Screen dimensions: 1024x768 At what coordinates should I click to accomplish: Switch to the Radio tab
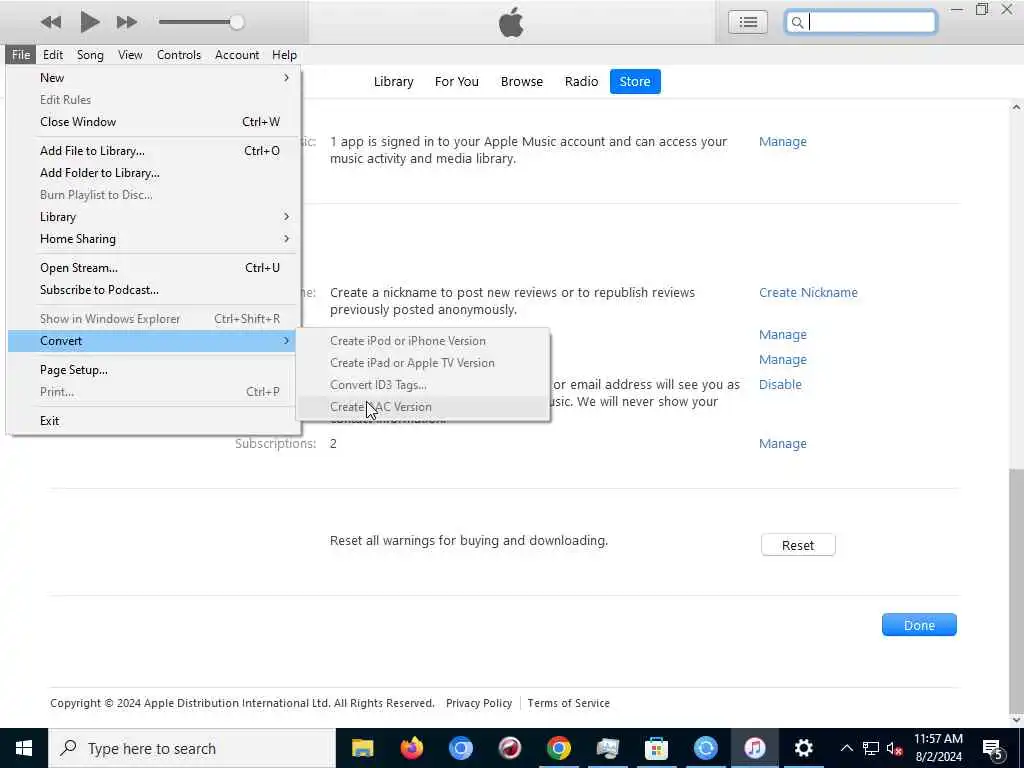coord(581,82)
